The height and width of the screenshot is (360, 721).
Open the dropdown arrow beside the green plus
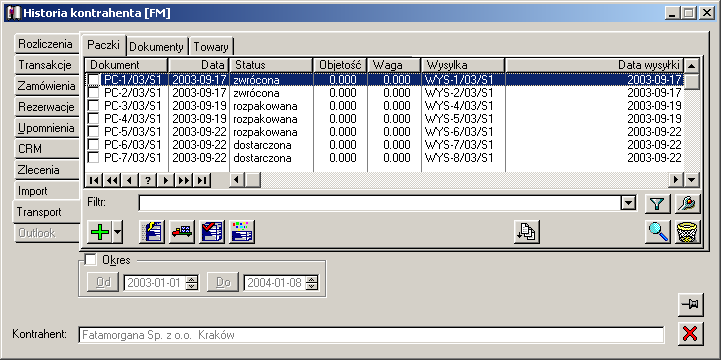point(118,232)
